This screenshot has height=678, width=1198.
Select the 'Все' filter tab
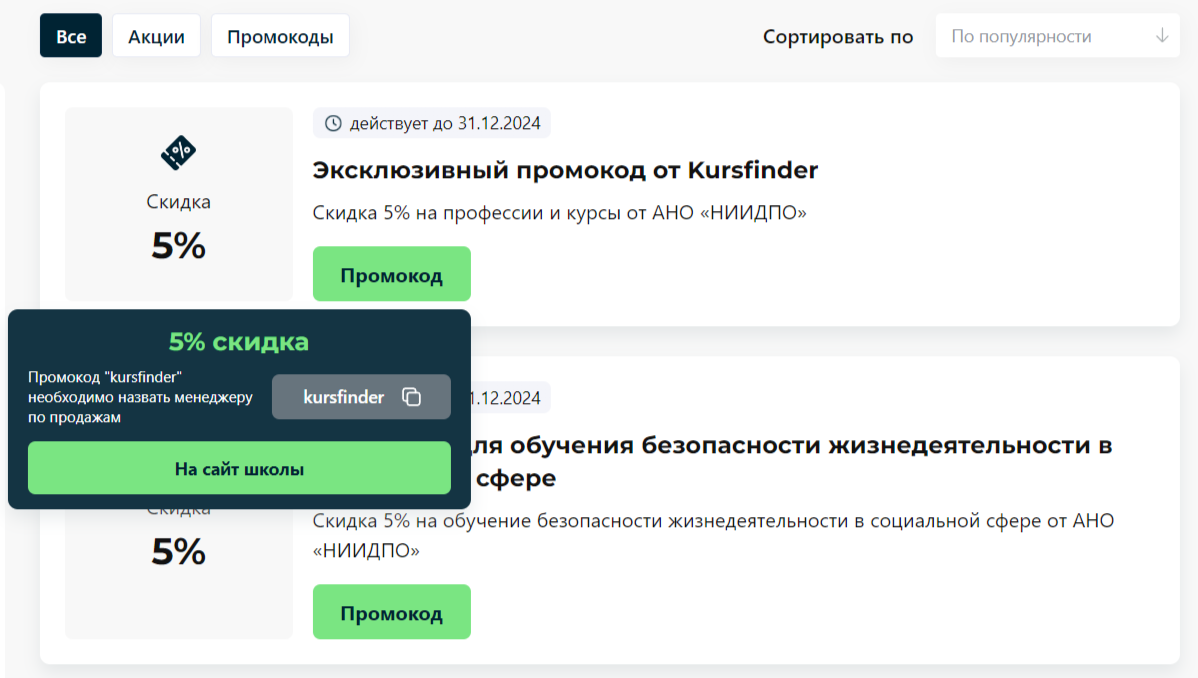click(x=71, y=35)
